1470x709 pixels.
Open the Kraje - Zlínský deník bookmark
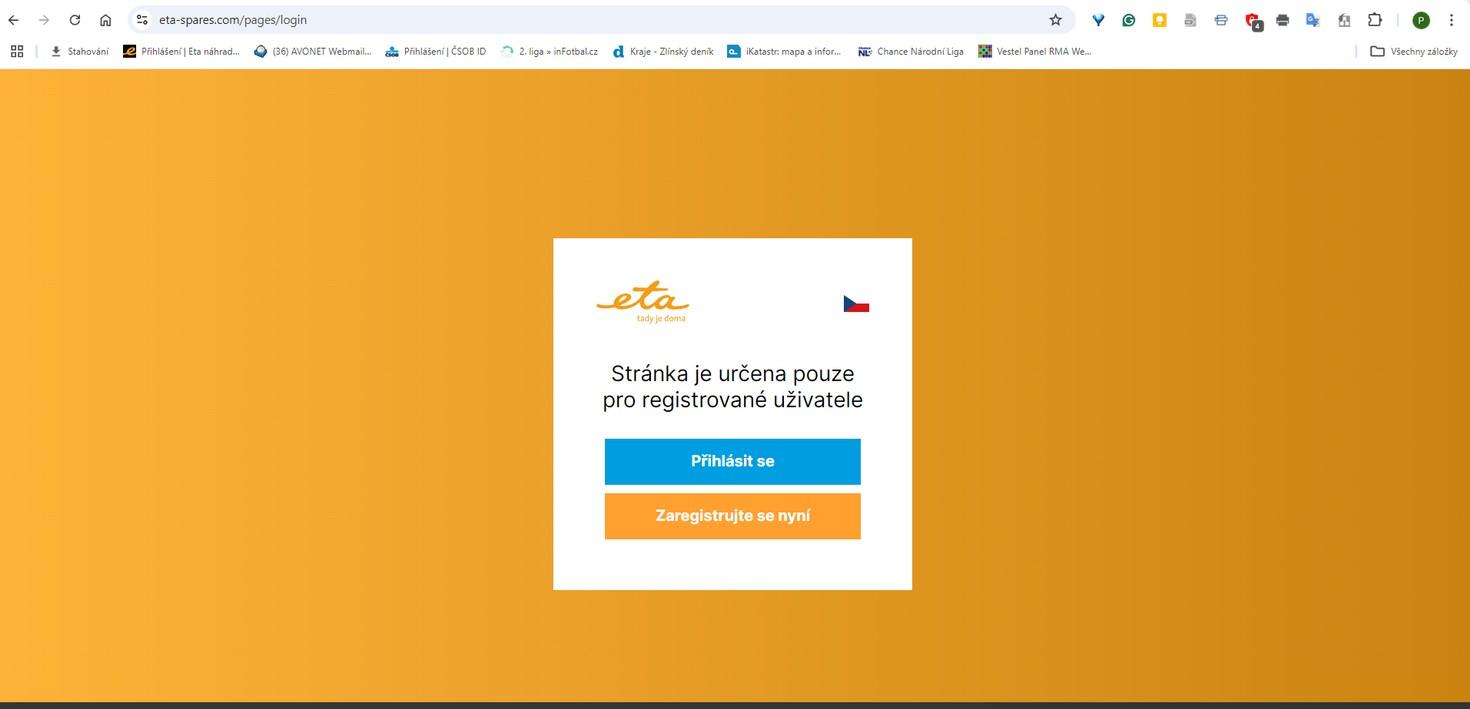(x=663, y=51)
